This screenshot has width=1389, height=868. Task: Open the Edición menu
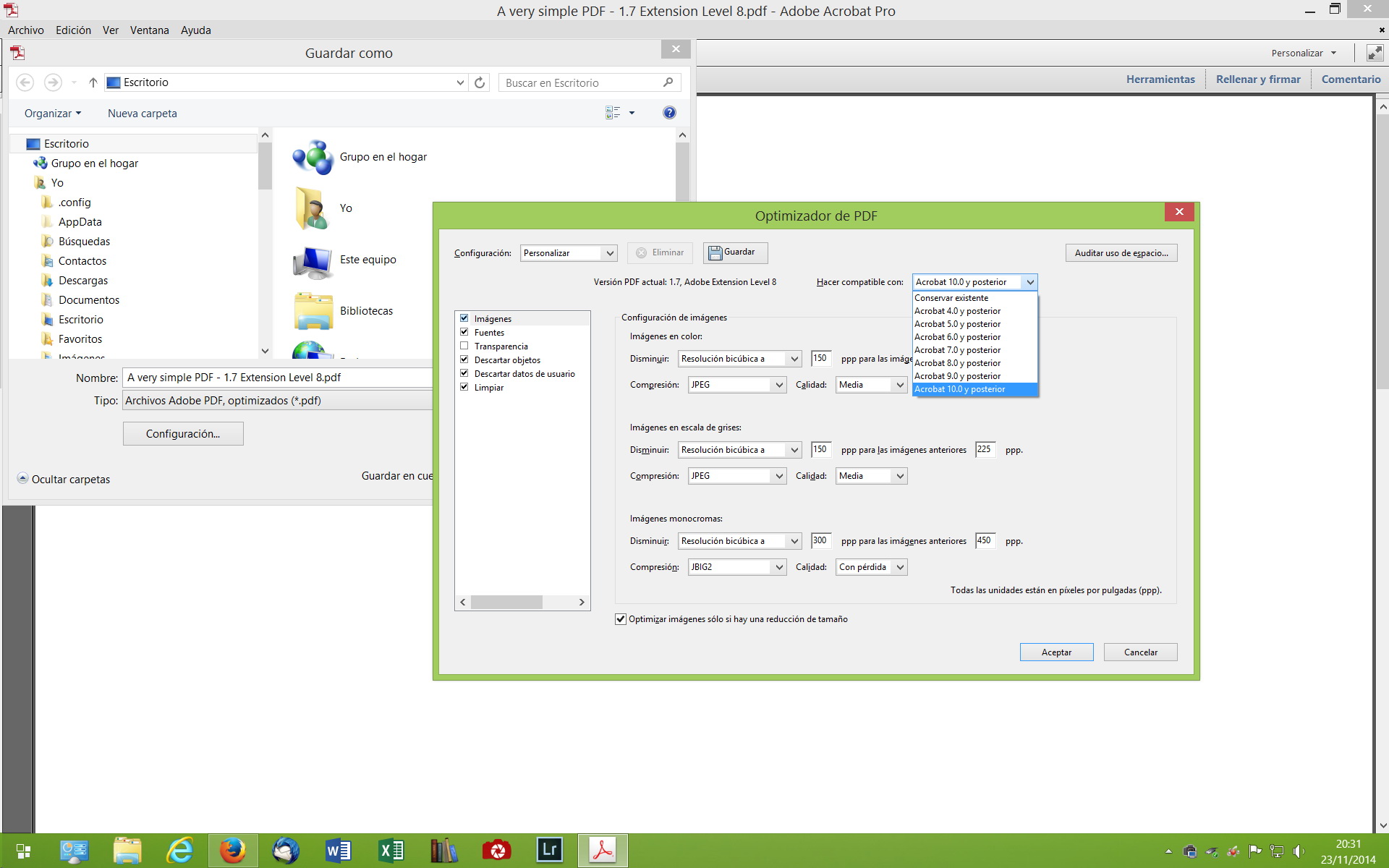[x=73, y=30]
